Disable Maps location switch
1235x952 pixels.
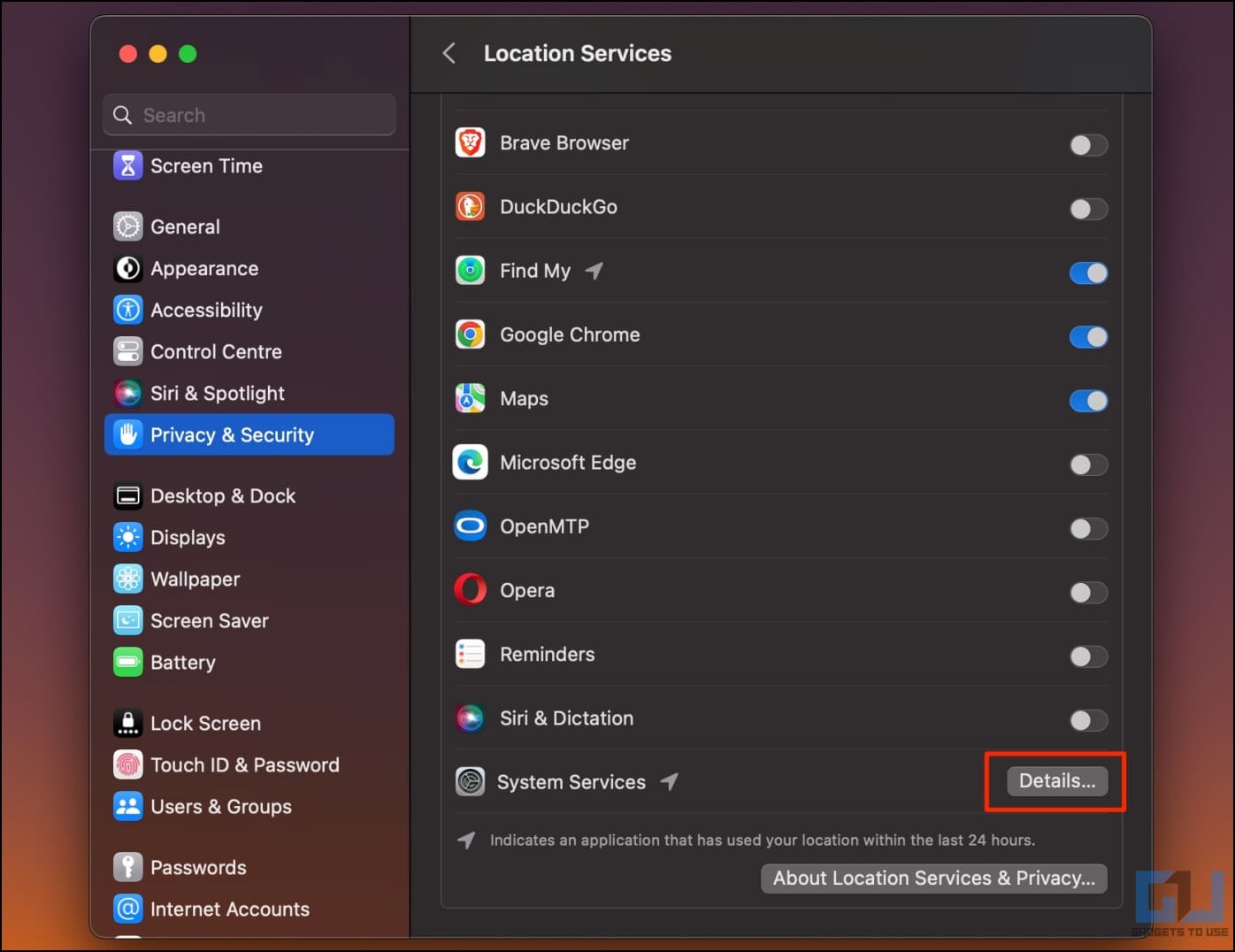[x=1088, y=401]
